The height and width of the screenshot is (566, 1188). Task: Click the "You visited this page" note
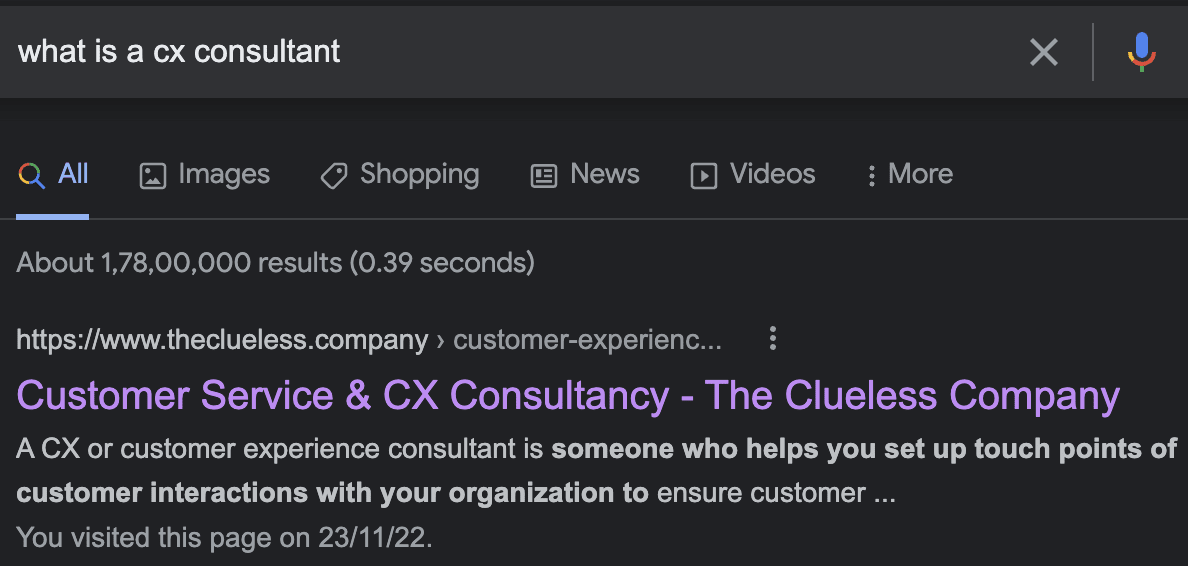click(225, 537)
